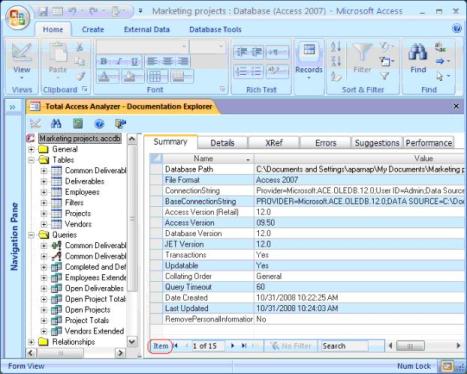Expand the General folder node
Viewport: 467px width, 374px height.
point(31,149)
